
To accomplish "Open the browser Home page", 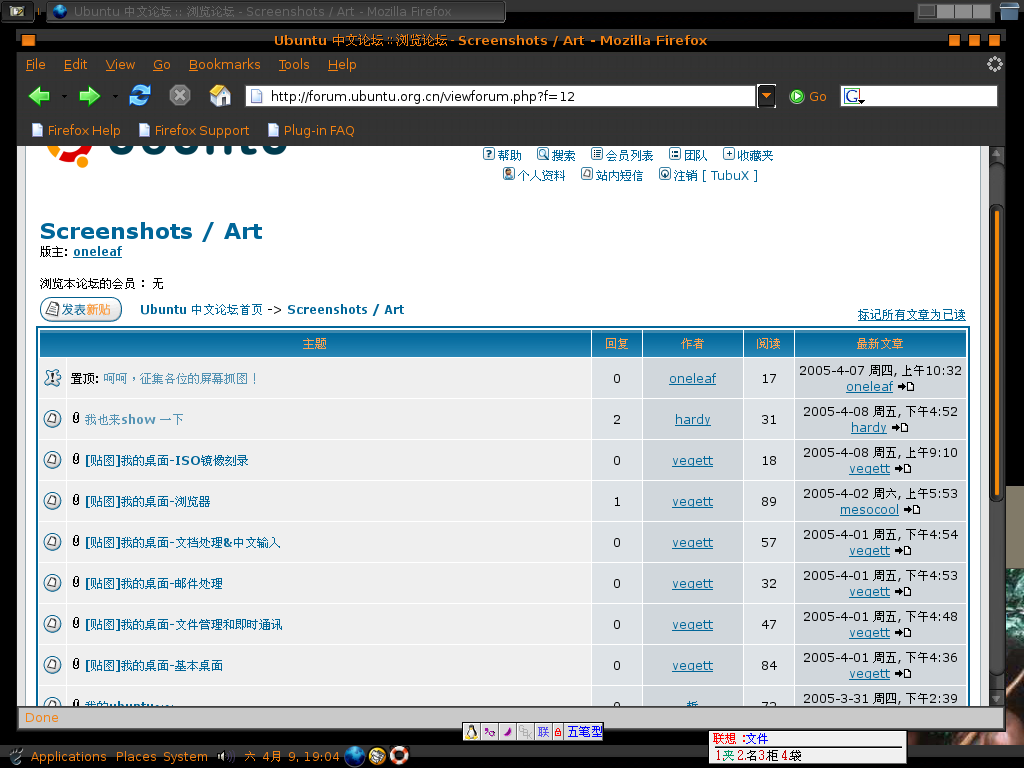I will [220, 96].
